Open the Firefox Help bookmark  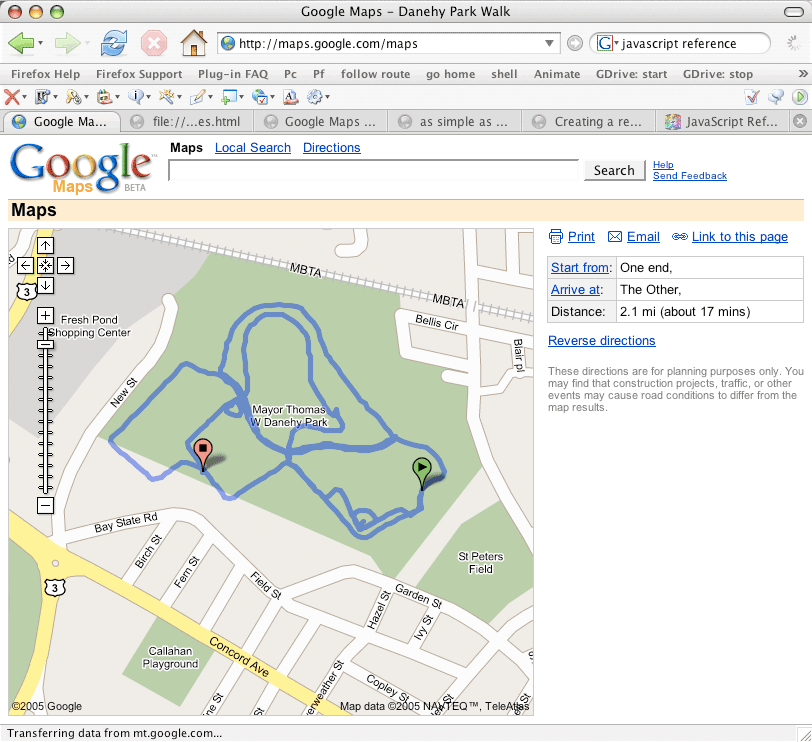click(x=46, y=74)
